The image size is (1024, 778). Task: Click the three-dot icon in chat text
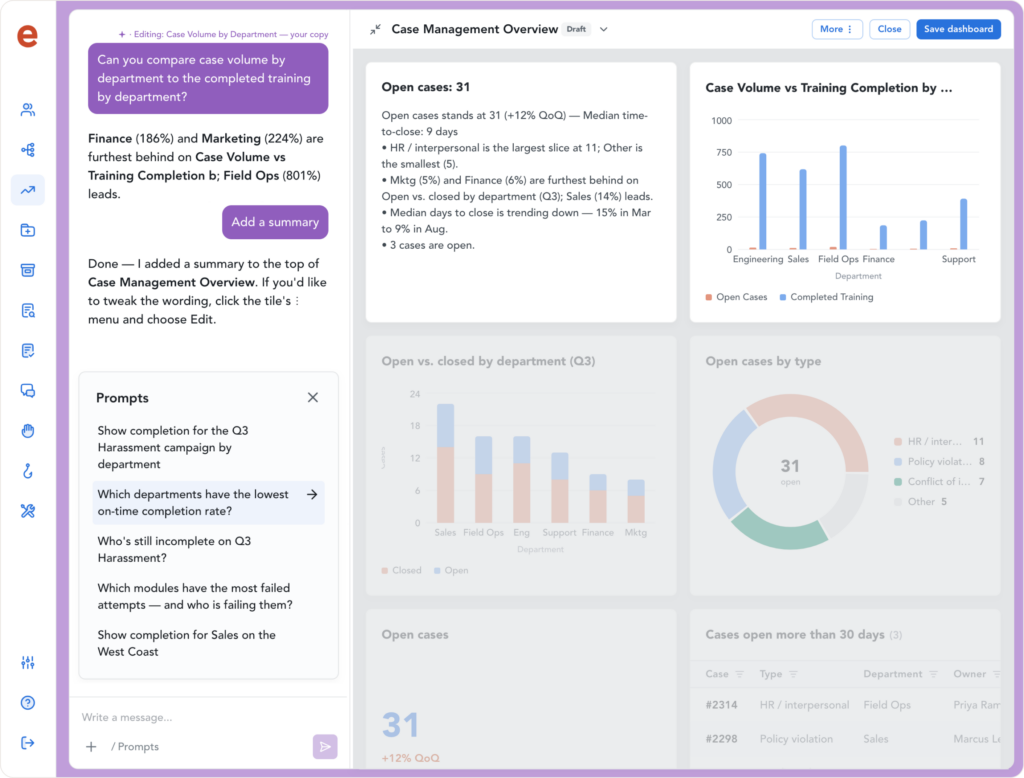[x=297, y=301]
